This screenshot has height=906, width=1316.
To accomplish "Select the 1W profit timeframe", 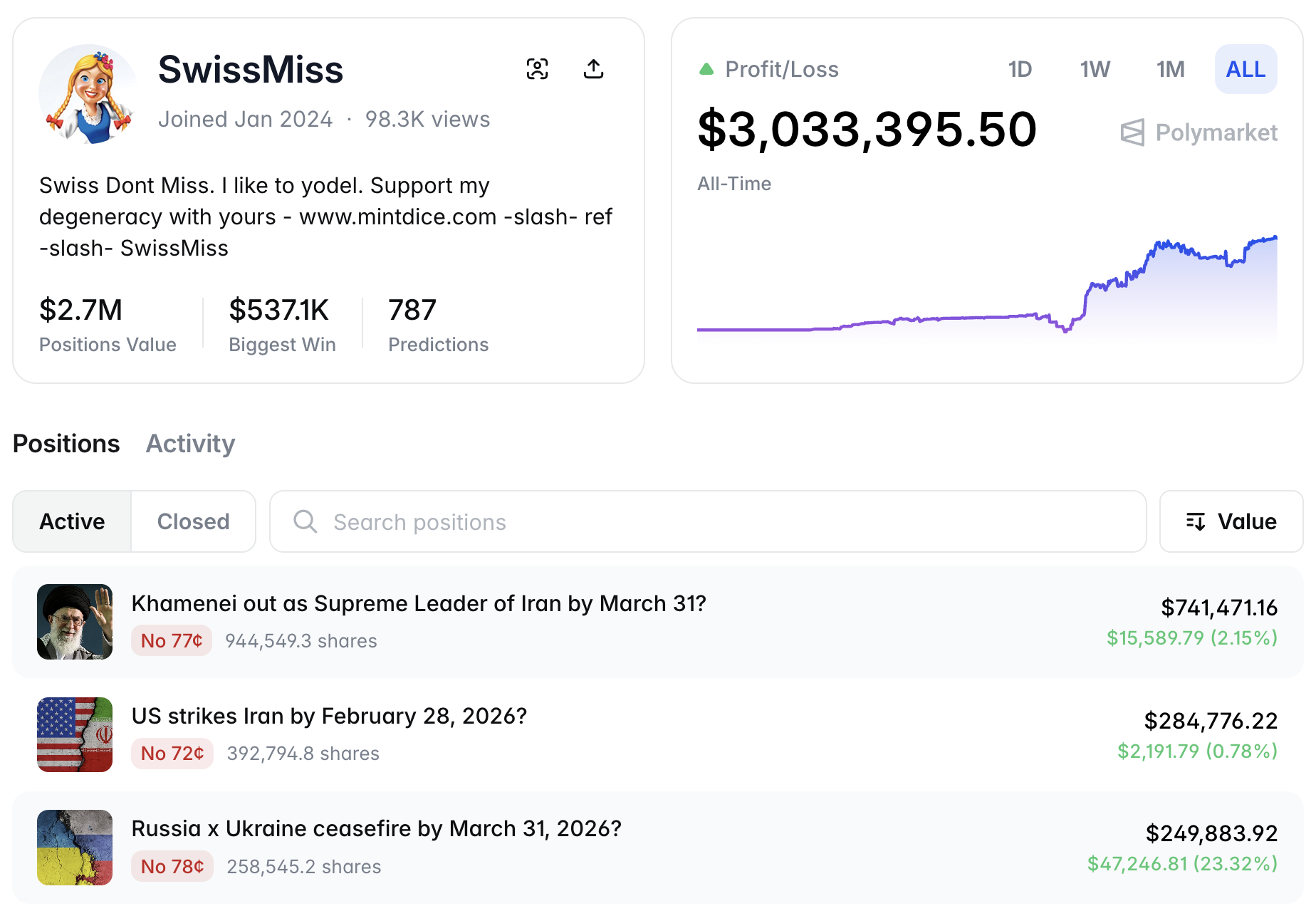I will click(x=1095, y=69).
